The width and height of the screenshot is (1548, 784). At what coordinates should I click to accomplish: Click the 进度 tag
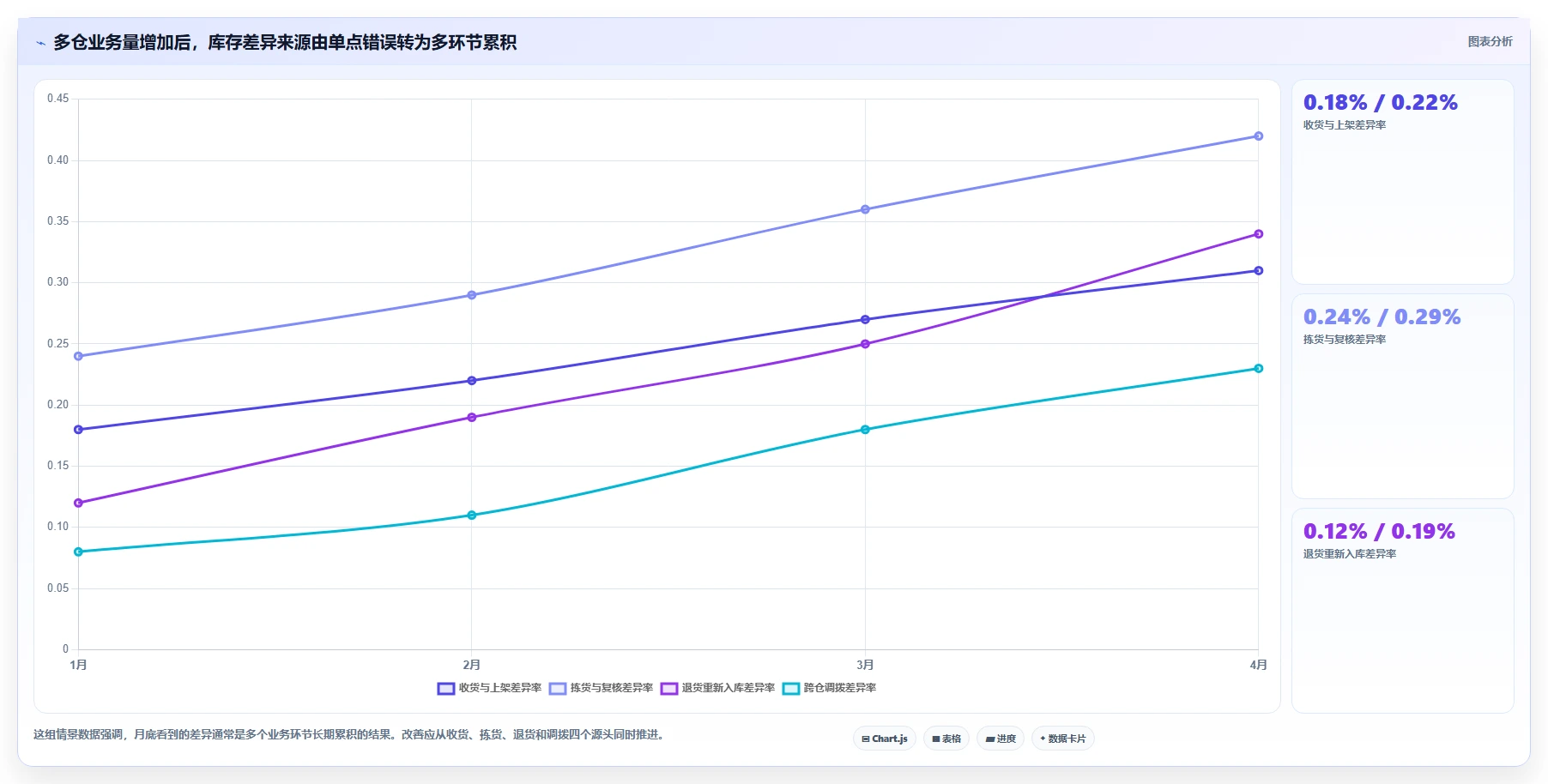pyautogui.click(x=1001, y=739)
